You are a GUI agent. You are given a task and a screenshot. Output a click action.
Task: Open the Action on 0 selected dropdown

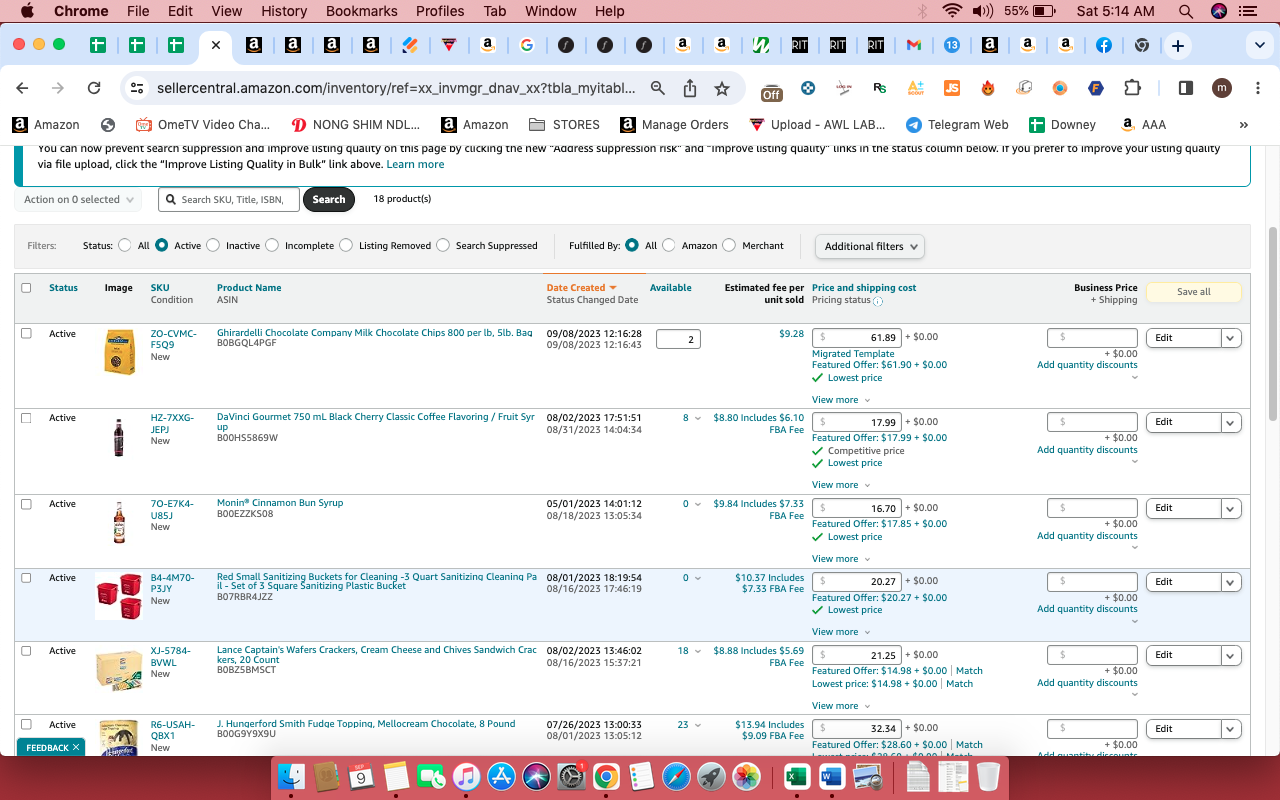coord(78,200)
